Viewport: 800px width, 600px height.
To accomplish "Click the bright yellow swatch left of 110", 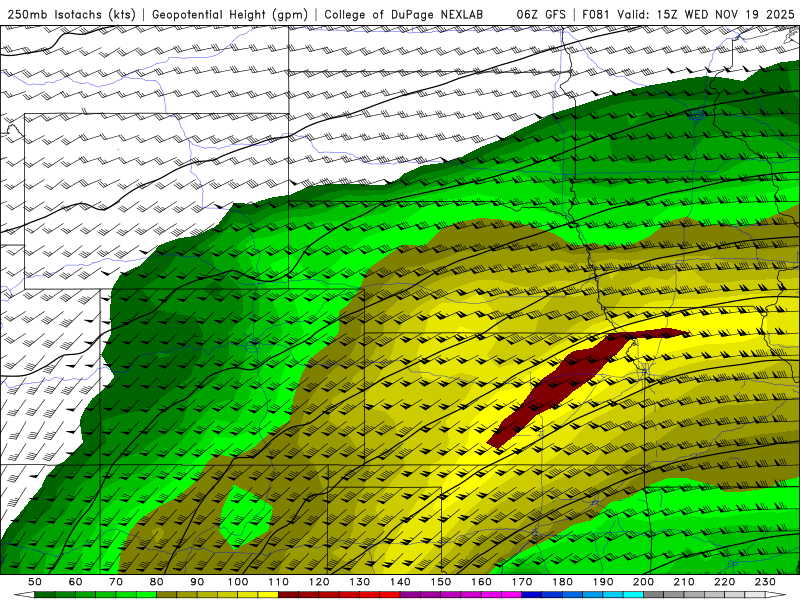I will 268,594.
